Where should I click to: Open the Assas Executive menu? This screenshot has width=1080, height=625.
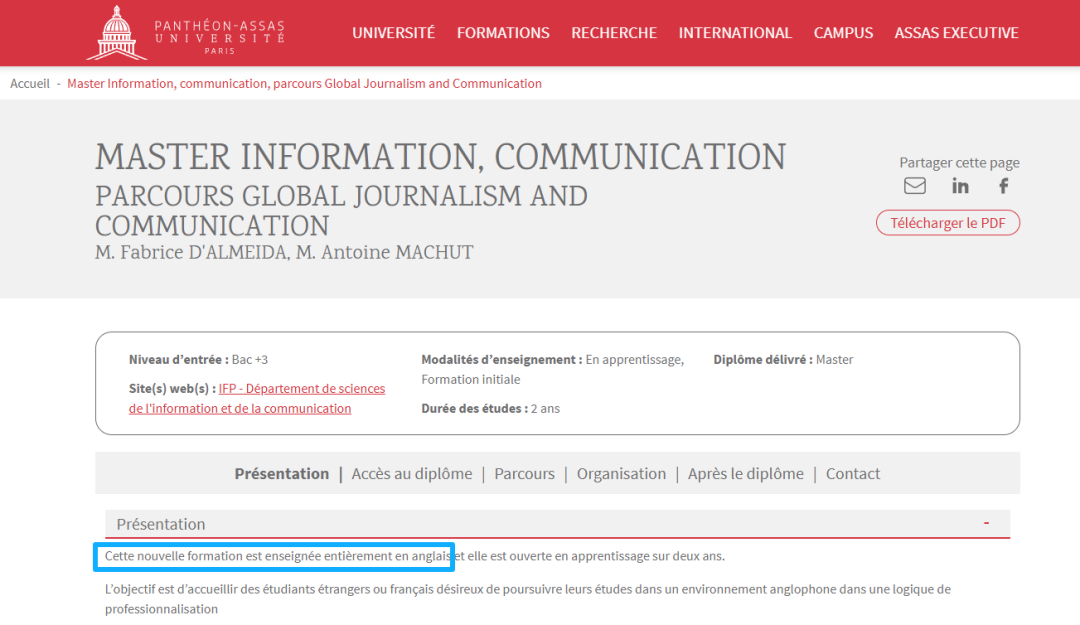(956, 33)
